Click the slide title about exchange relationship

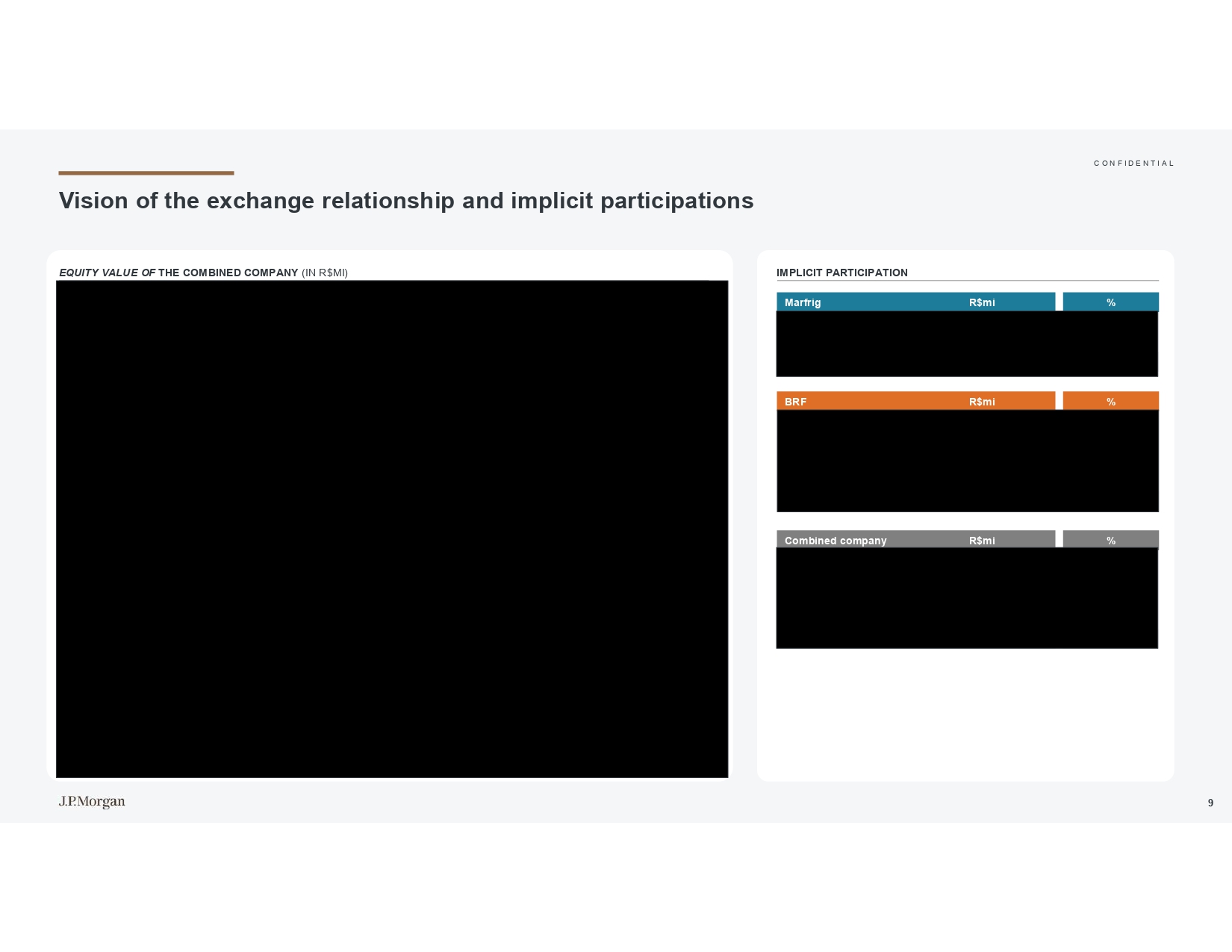click(406, 201)
